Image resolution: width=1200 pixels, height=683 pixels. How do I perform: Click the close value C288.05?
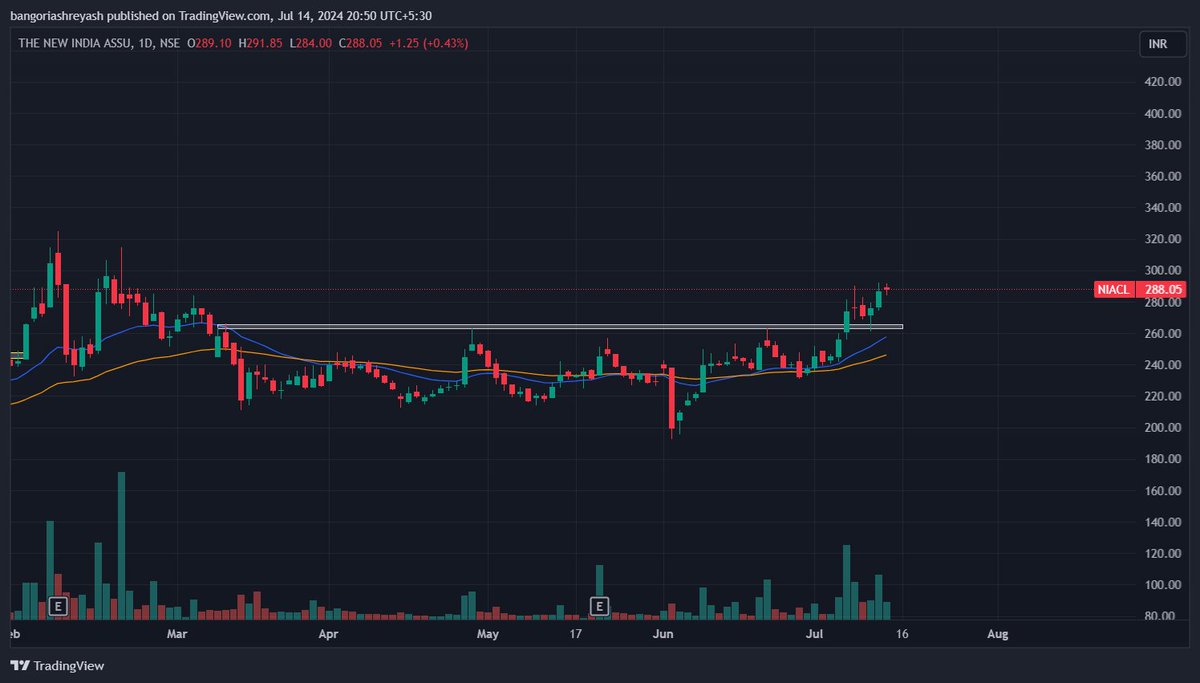(x=362, y=43)
